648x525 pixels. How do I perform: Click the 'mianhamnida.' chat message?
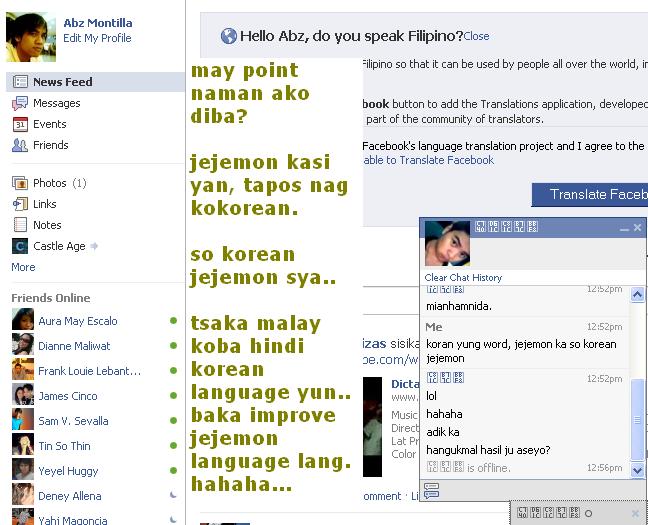pyautogui.click(x=459, y=306)
